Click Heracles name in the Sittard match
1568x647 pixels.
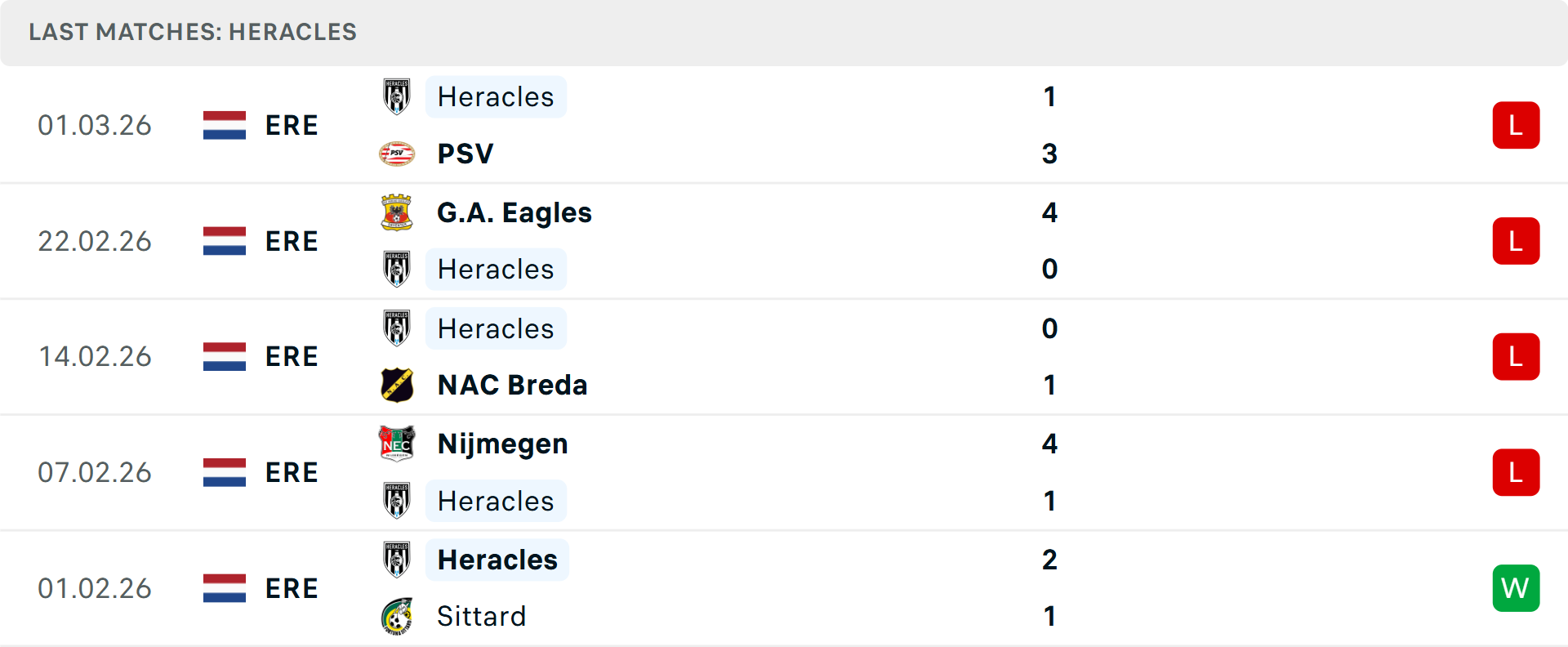[x=497, y=560]
